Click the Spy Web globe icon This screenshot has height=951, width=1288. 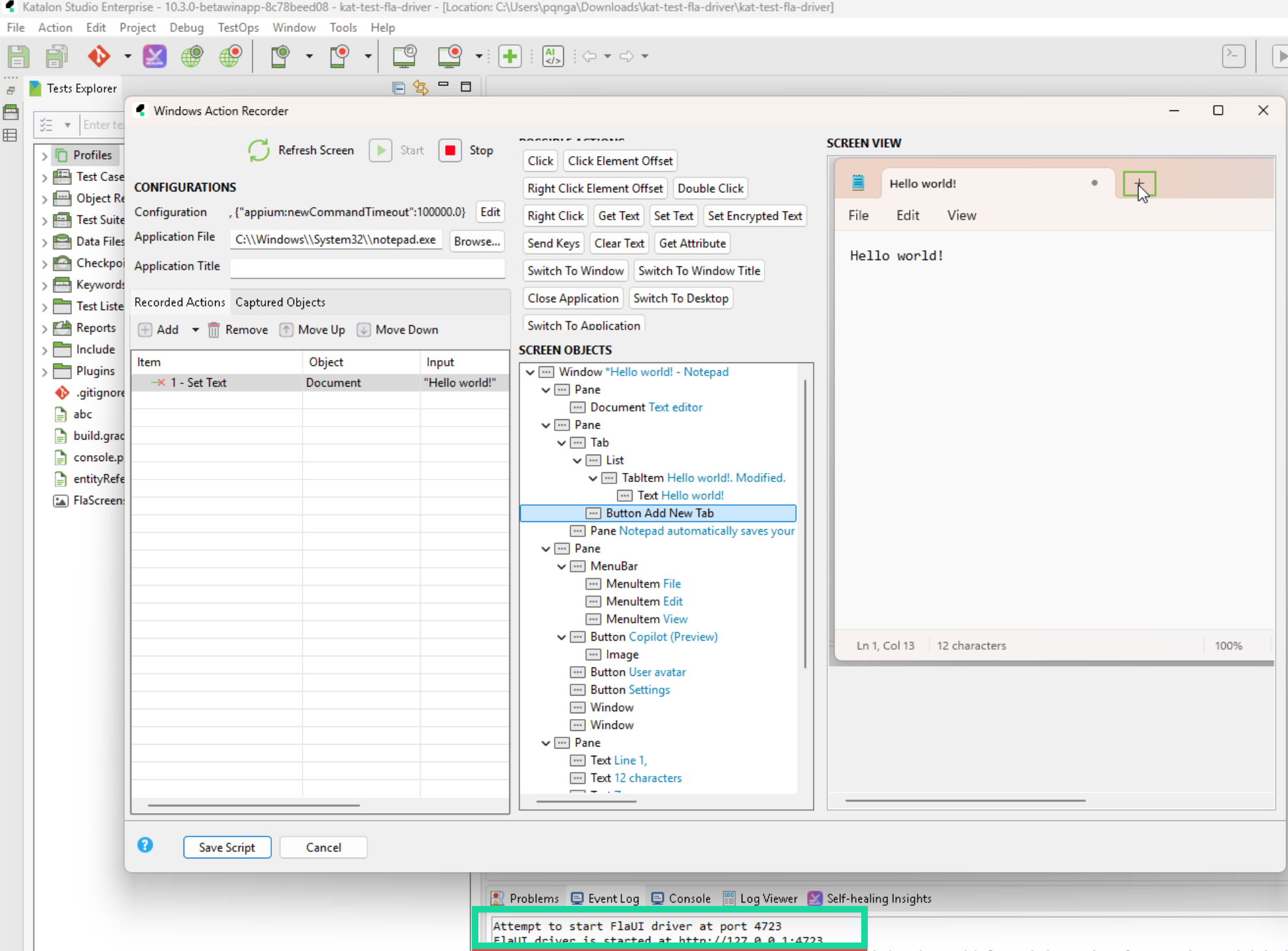(x=192, y=56)
